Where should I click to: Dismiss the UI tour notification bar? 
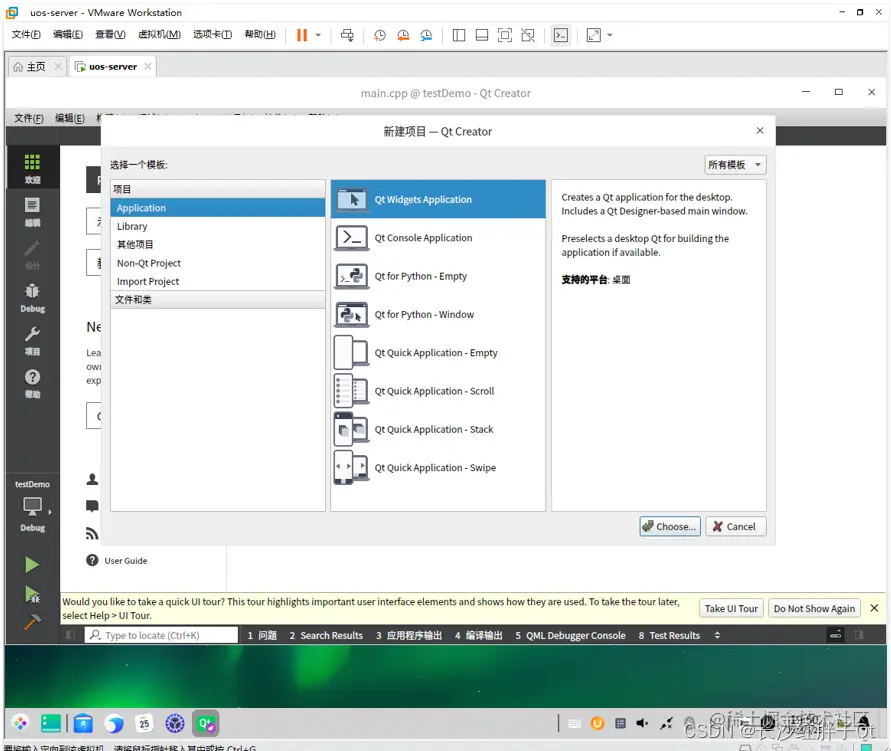(874, 608)
